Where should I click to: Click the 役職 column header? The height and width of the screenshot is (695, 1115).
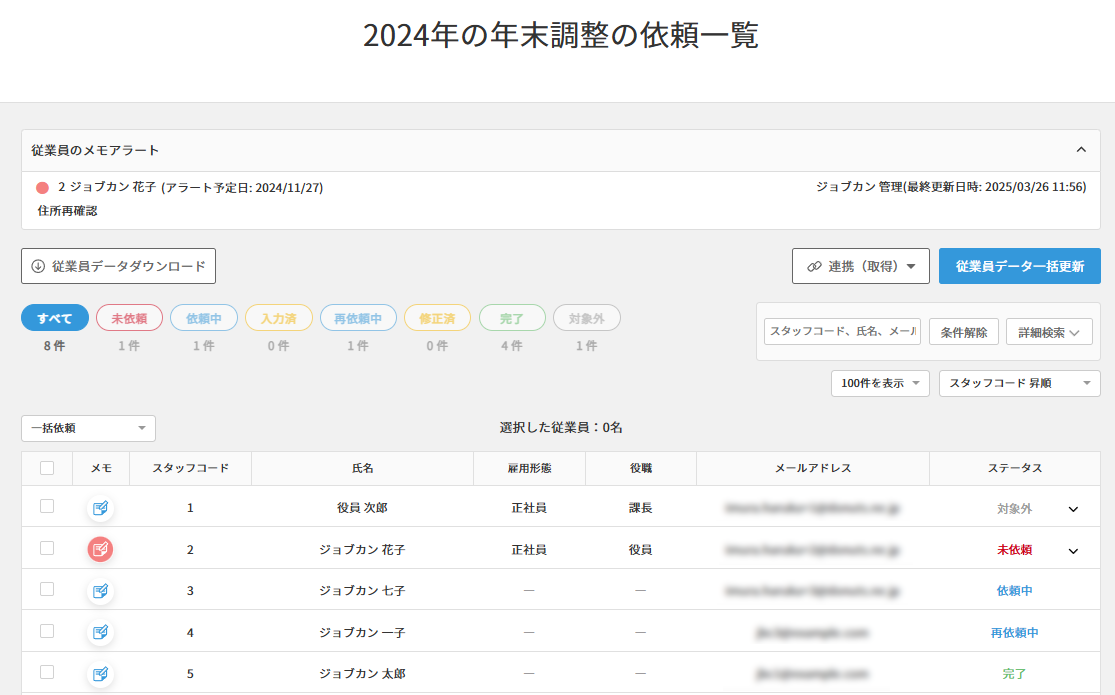641,468
